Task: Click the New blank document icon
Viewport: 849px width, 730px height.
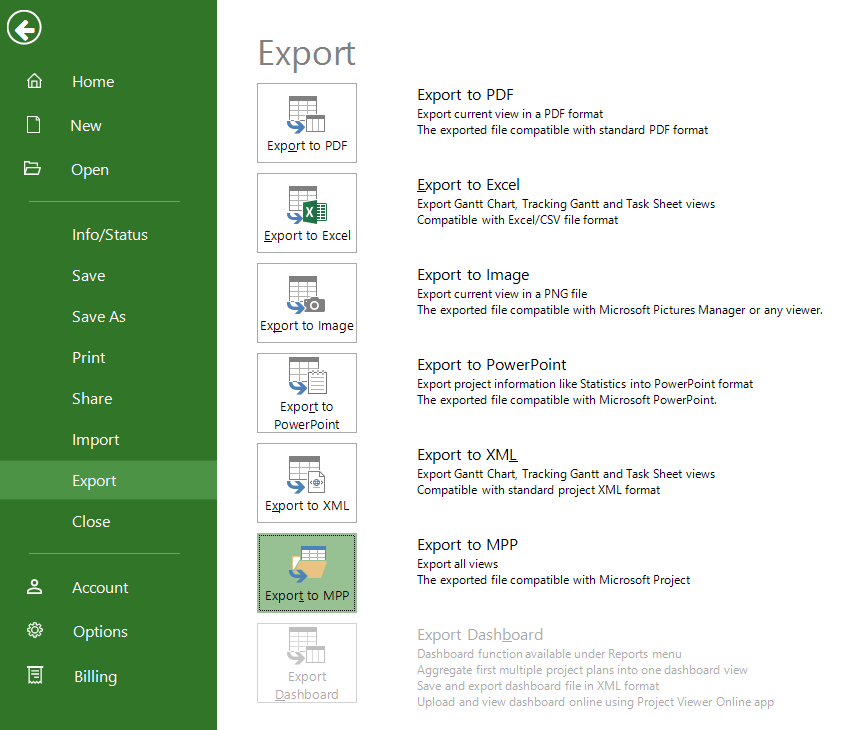Action: 34,125
